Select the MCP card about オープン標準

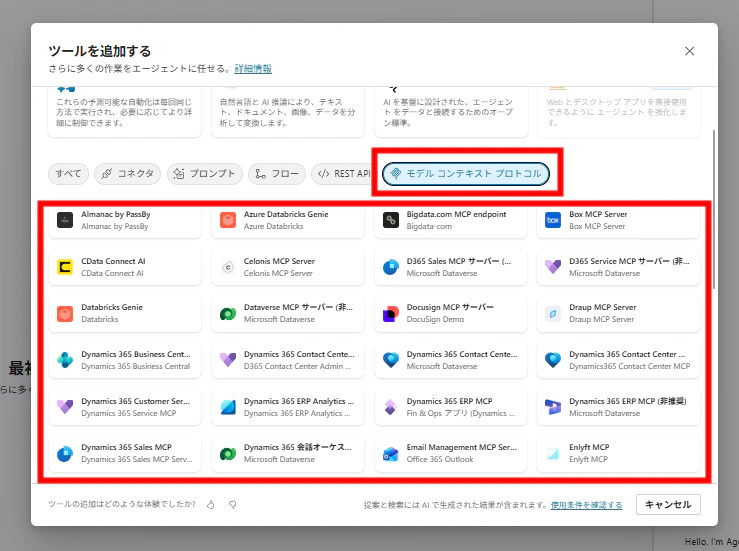click(x=451, y=112)
